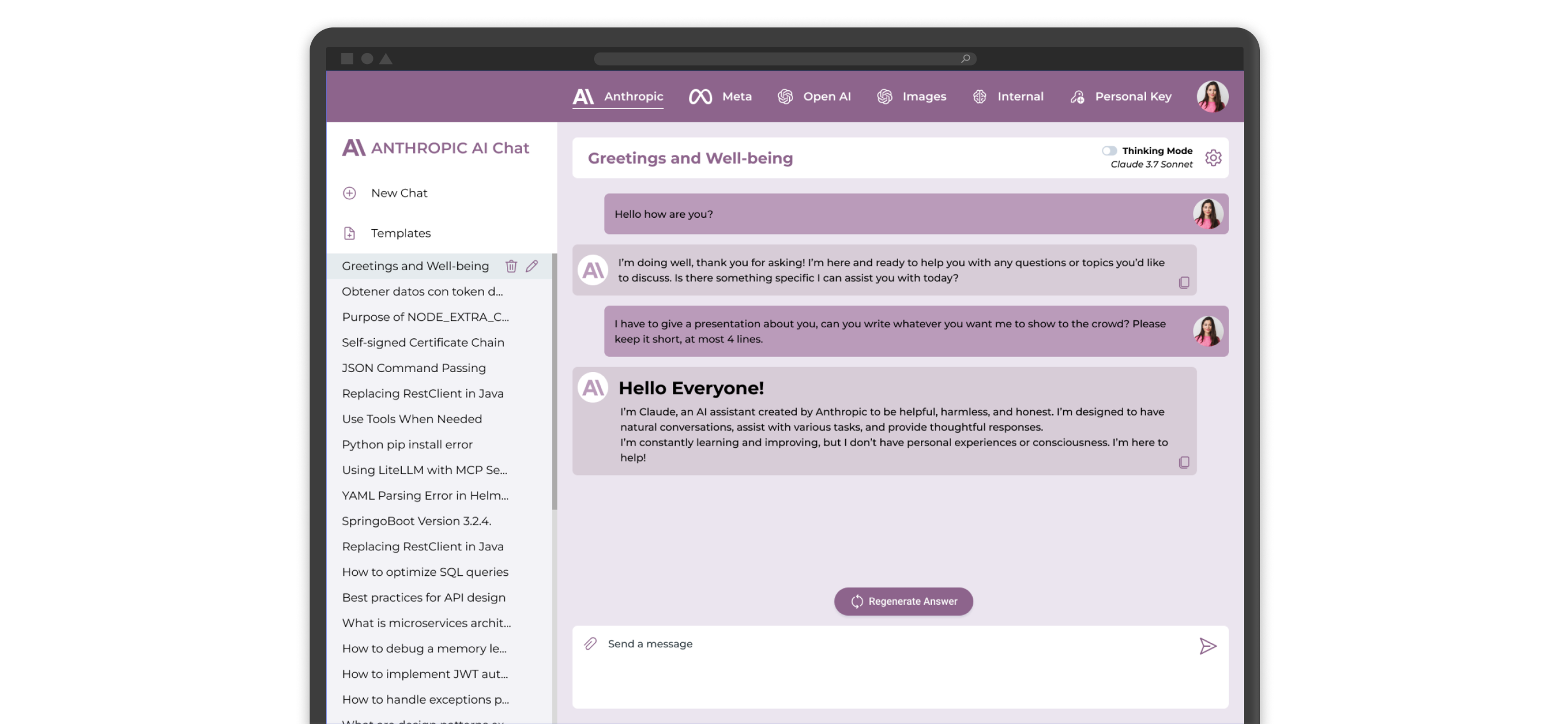Screen dimensions: 1568x724
Task: Click the Anthropic logo in top nav
Action: click(x=583, y=96)
